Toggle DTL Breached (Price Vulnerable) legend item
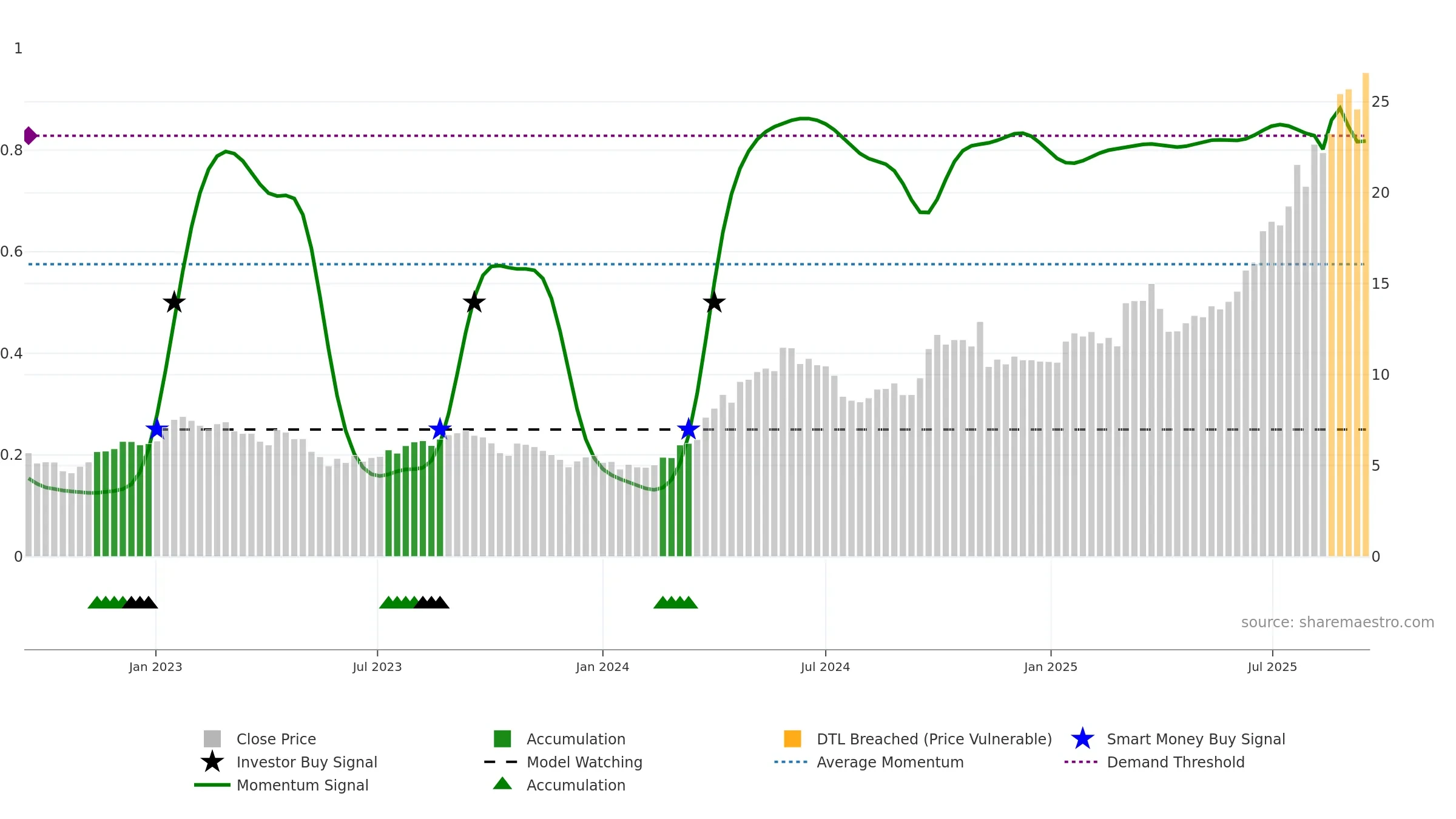The height and width of the screenshot is (819, 1456). tap(934, 739)
